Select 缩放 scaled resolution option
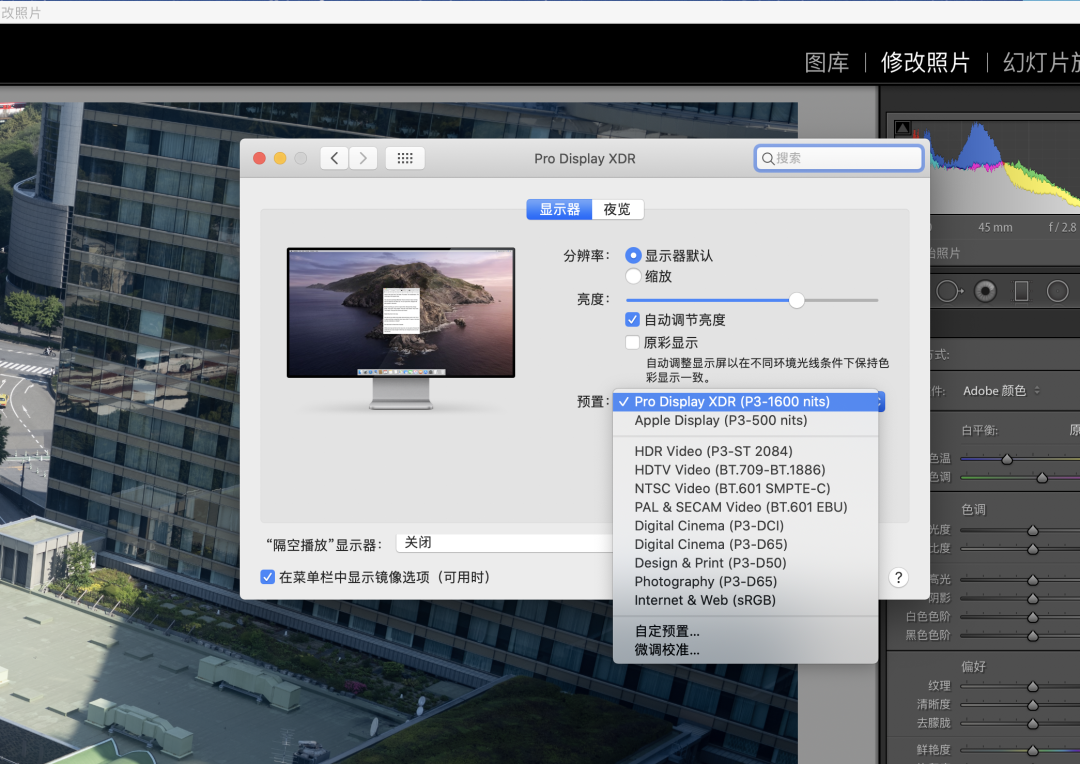Viewport: 1080px width, 764px height. point(633,276)
